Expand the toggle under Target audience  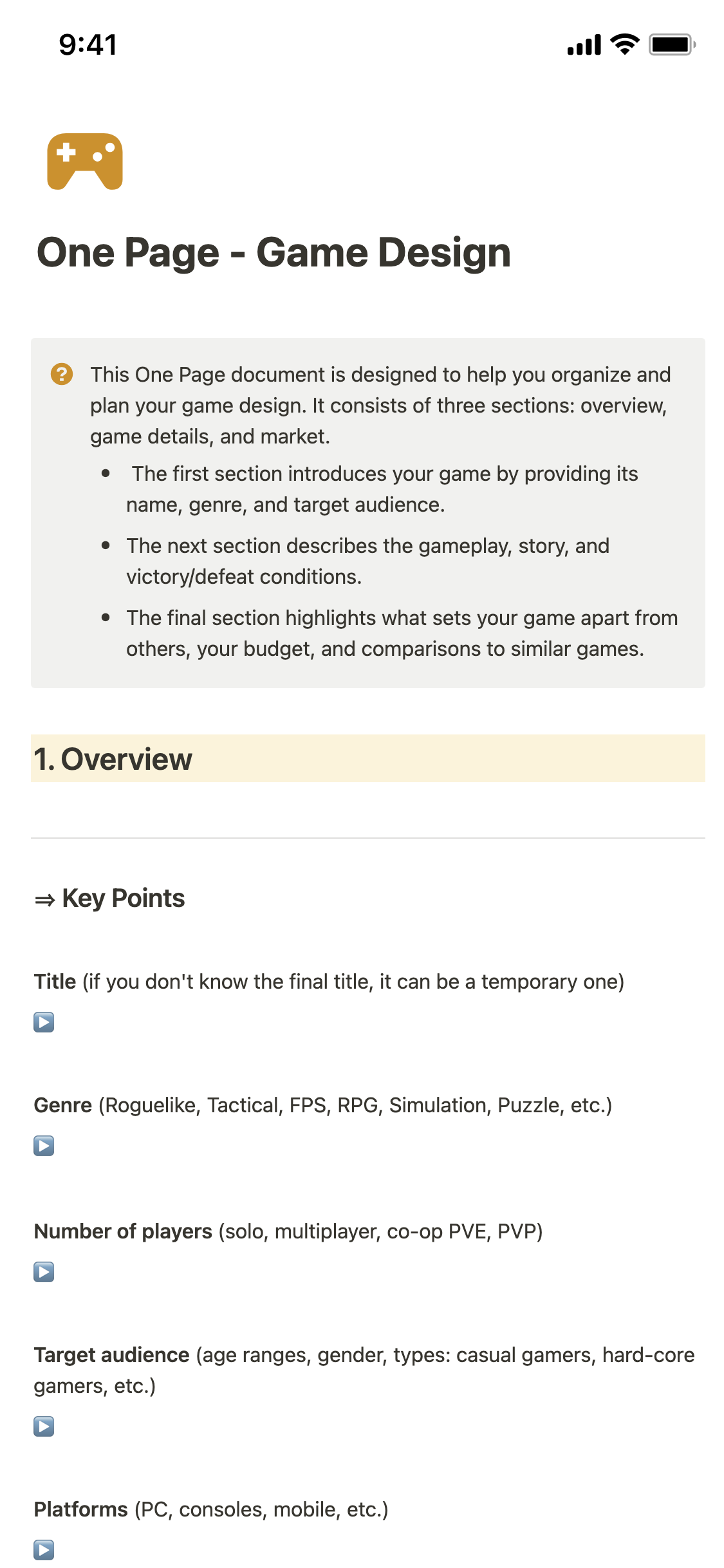click(x=44, y=1426)
